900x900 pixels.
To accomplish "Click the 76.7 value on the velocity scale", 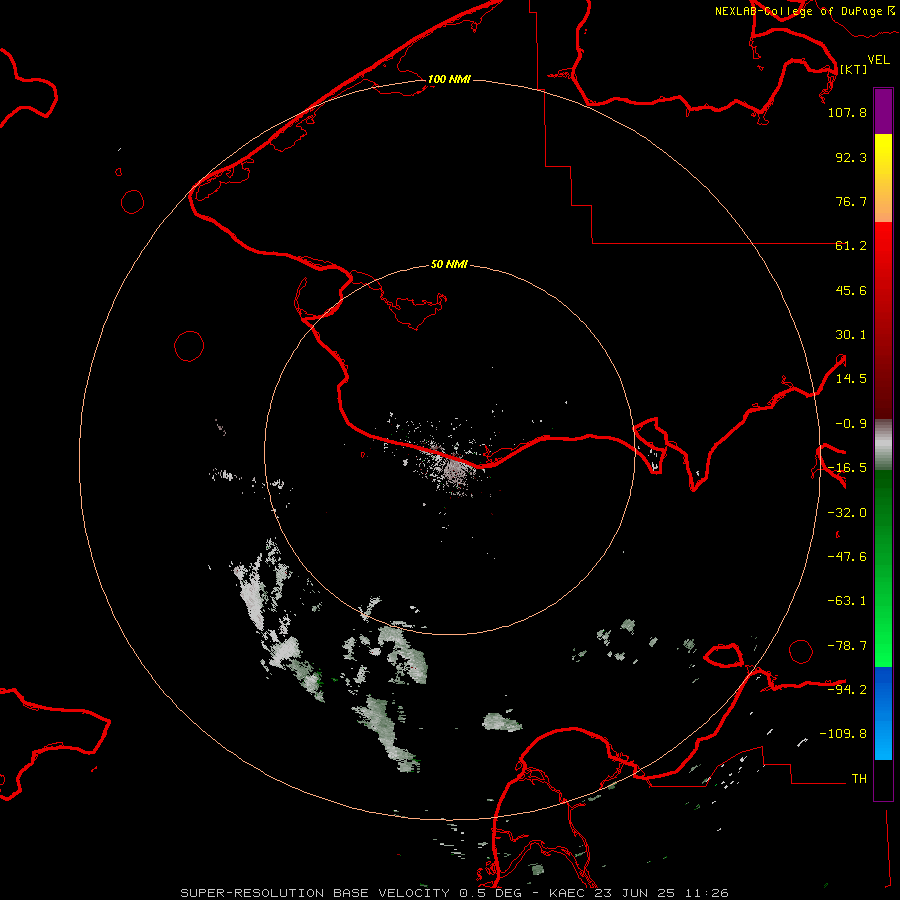I will (x=851, y=201).
